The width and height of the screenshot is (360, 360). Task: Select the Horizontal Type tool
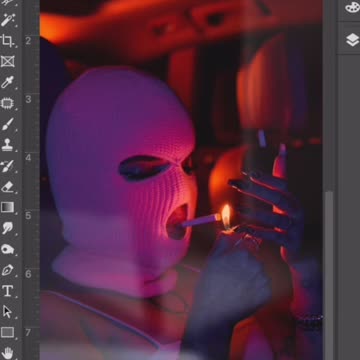click(7, 291)
